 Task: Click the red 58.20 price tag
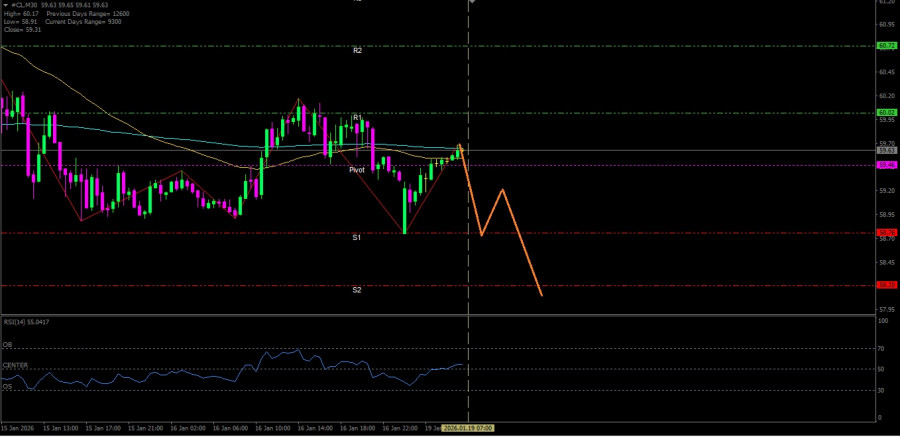coord(887,285)
